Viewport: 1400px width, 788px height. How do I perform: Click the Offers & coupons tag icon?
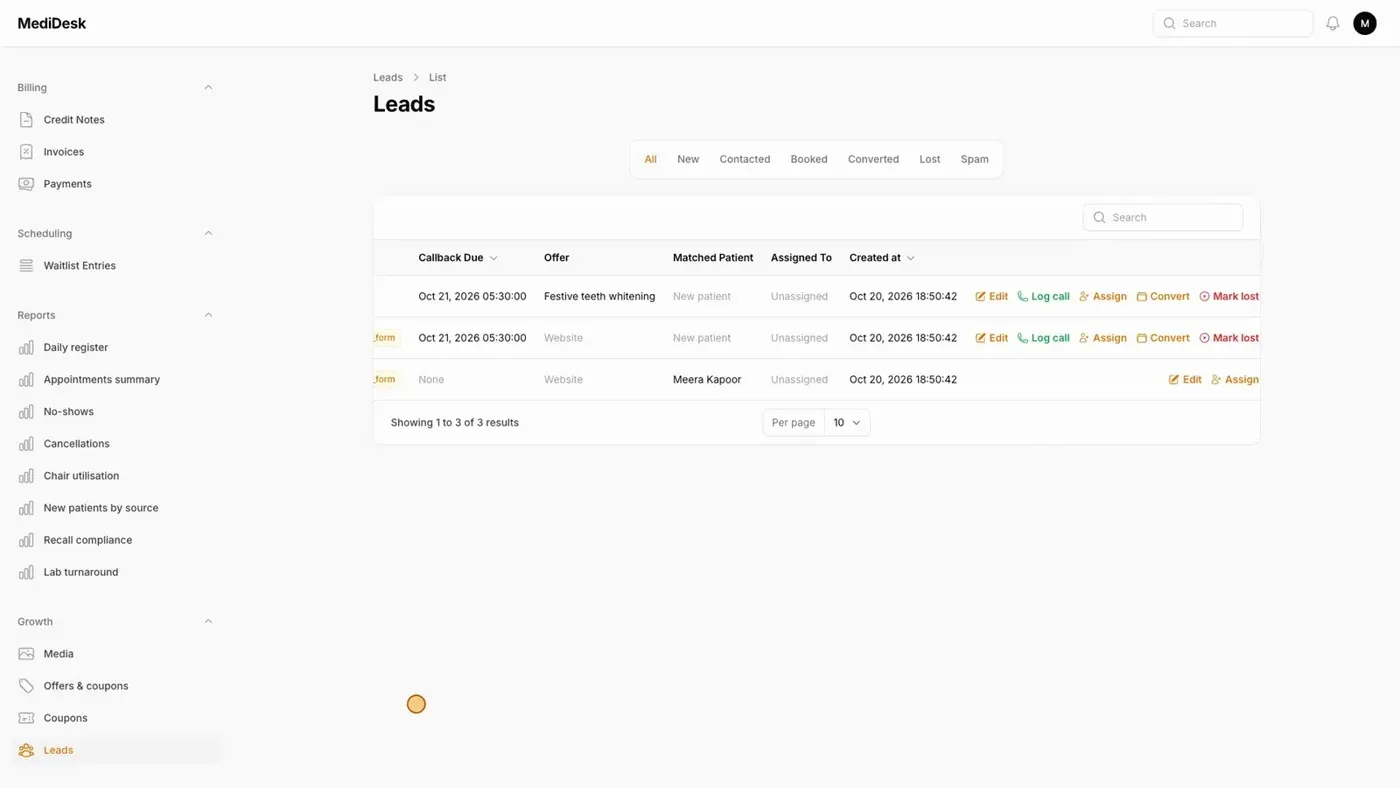pos(26,686)
